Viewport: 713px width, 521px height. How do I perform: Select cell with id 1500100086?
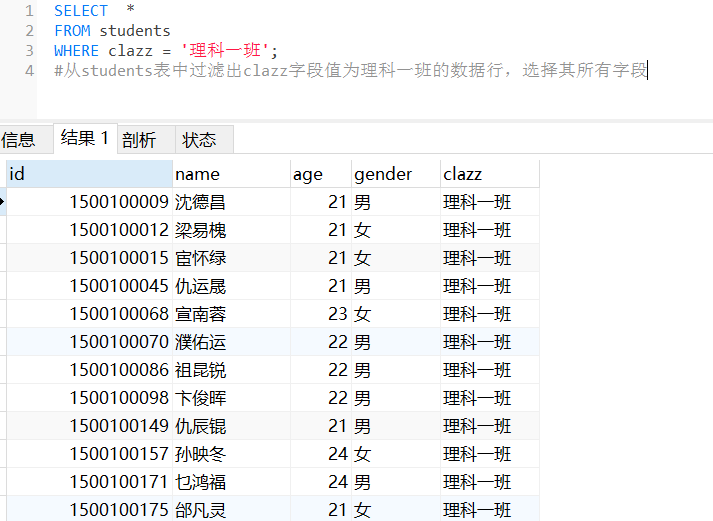click(90, 370)
